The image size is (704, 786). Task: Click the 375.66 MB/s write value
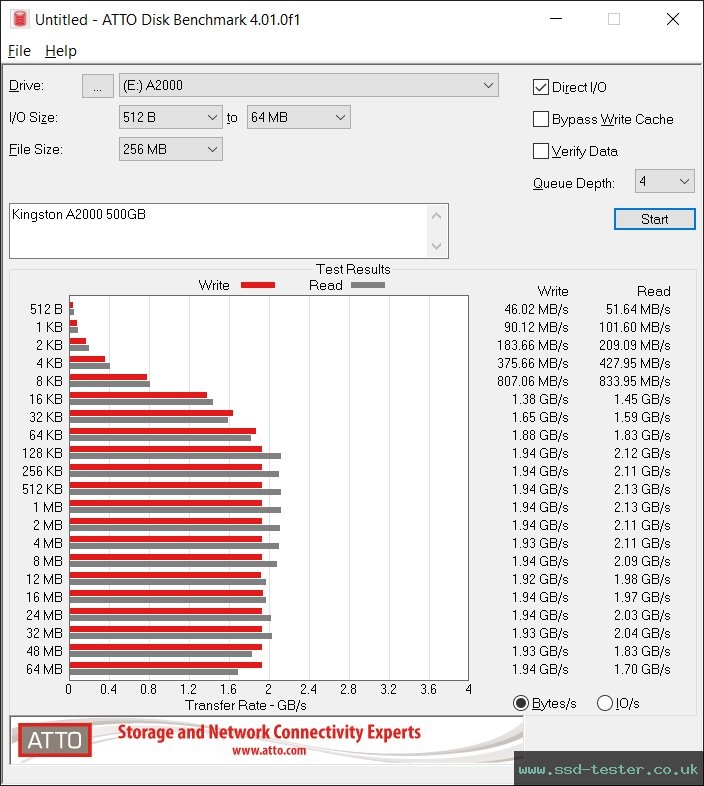[533, 363]
